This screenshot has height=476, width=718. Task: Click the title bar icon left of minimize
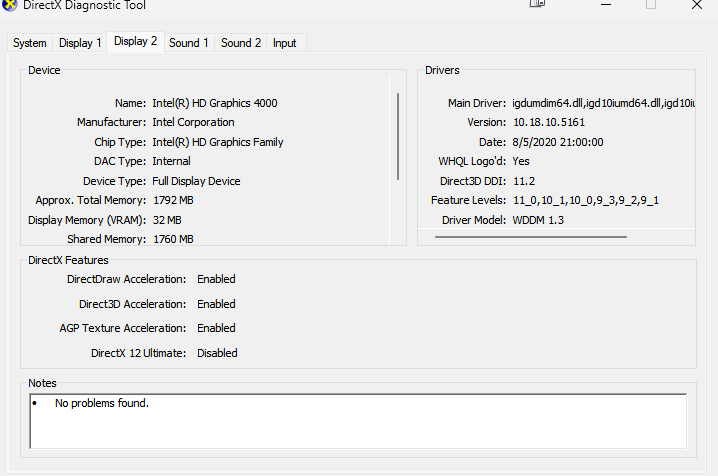[538, 4]
